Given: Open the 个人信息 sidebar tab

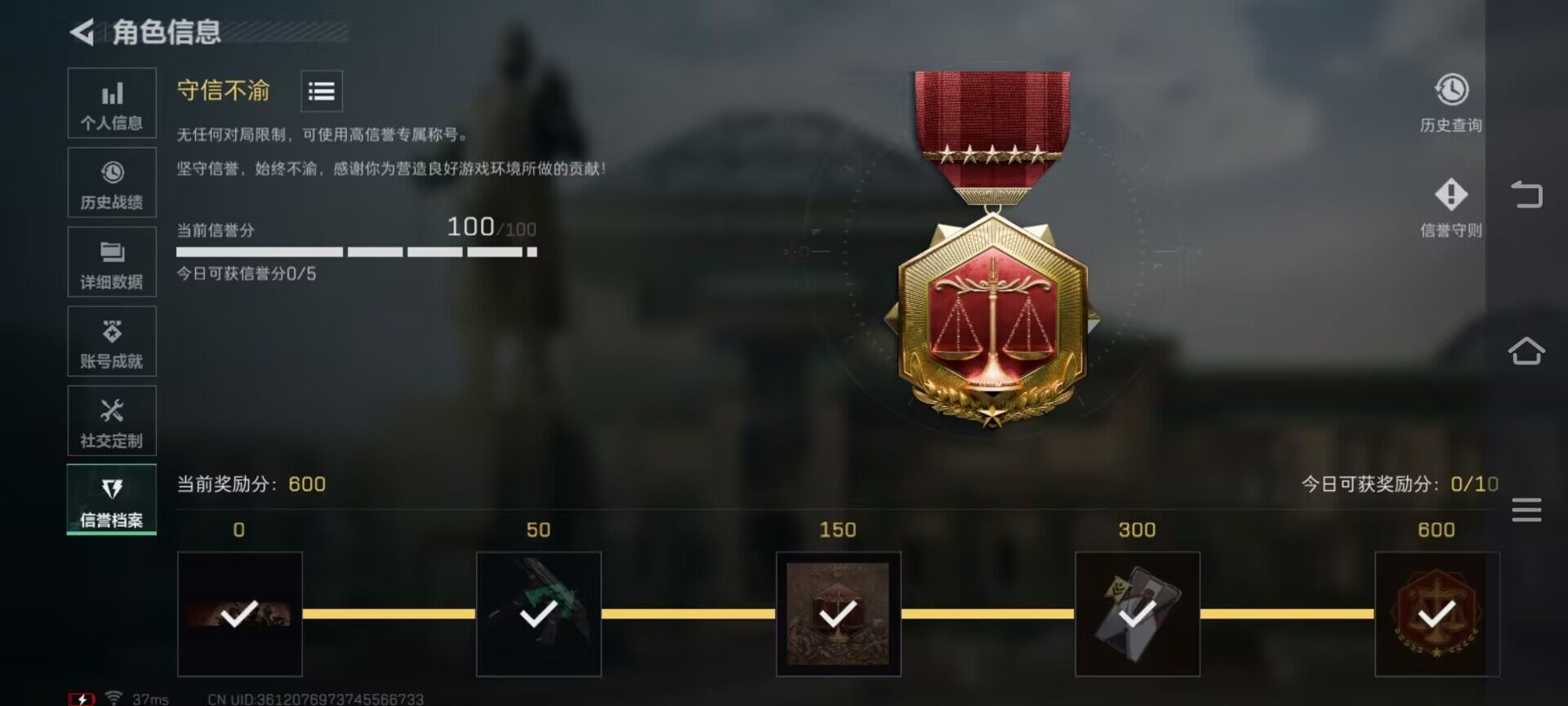Looking at the screenshot, I should coord(112,103).
